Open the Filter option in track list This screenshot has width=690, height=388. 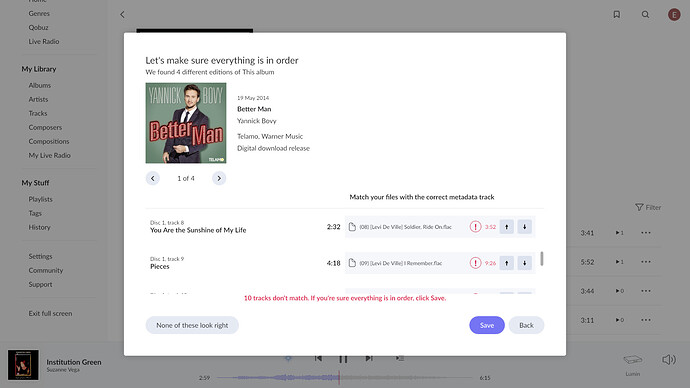pos(648,207)
